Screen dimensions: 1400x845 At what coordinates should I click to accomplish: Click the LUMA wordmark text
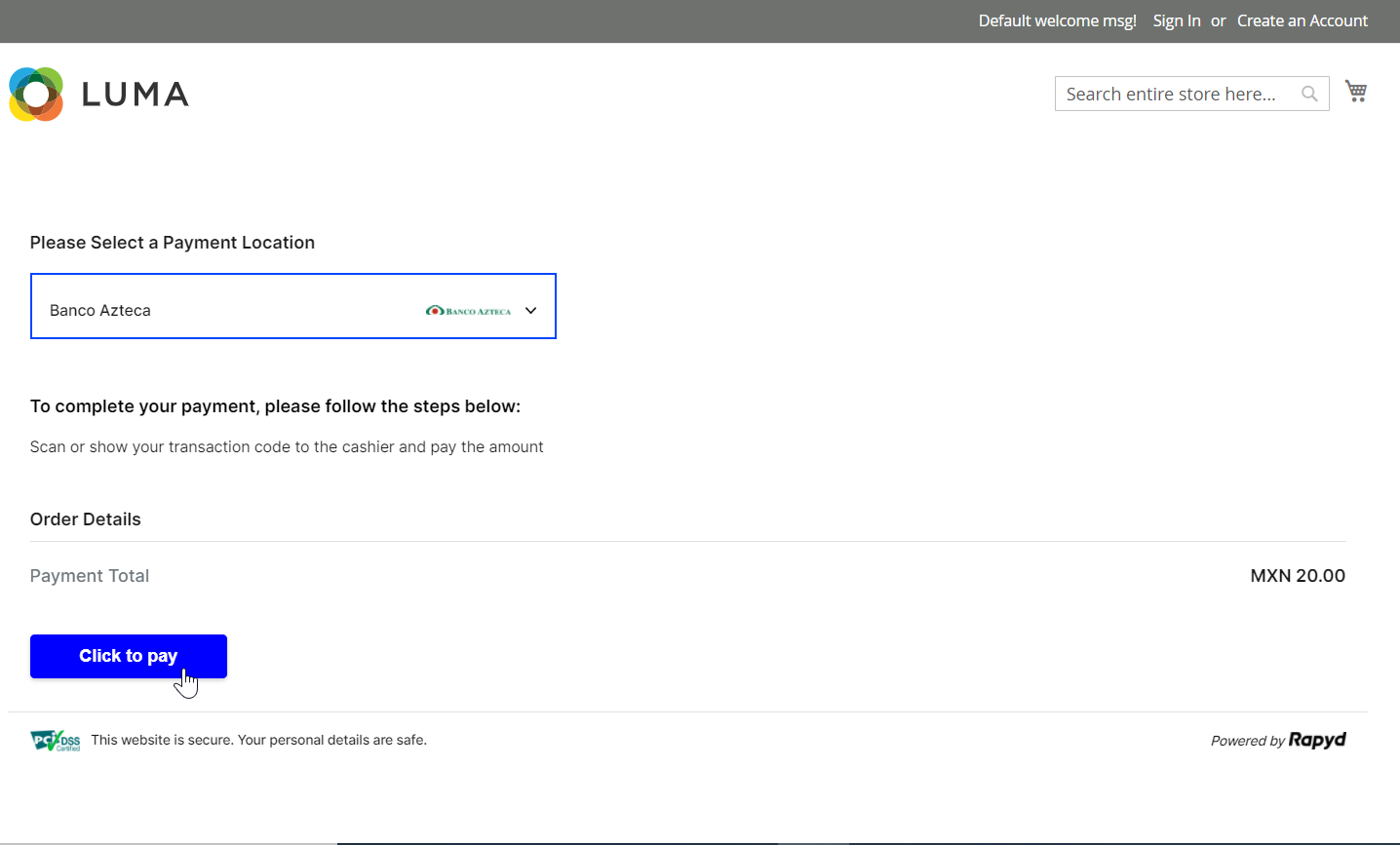[x=136, y=95]
